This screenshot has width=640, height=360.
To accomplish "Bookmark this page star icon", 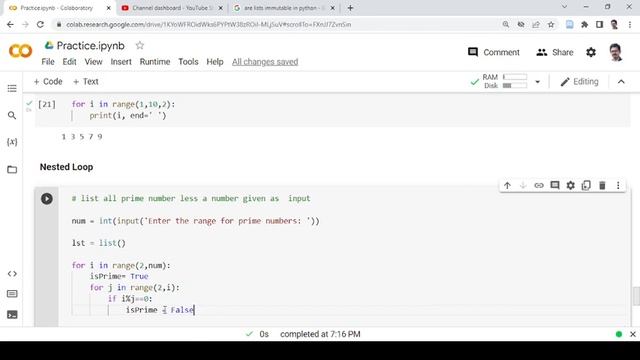I will (x=551, y=24).
